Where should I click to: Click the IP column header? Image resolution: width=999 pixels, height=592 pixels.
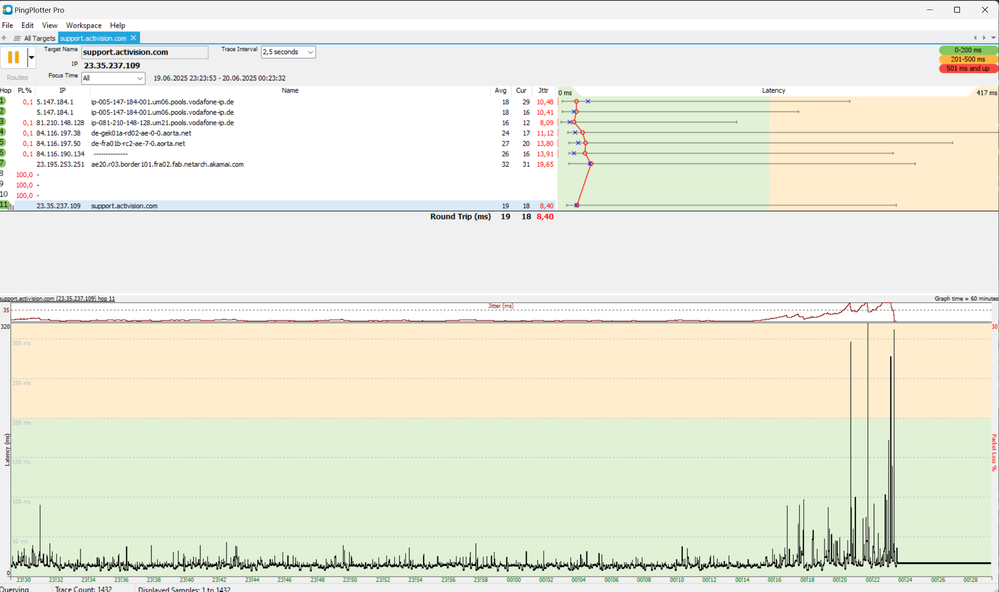62,90
